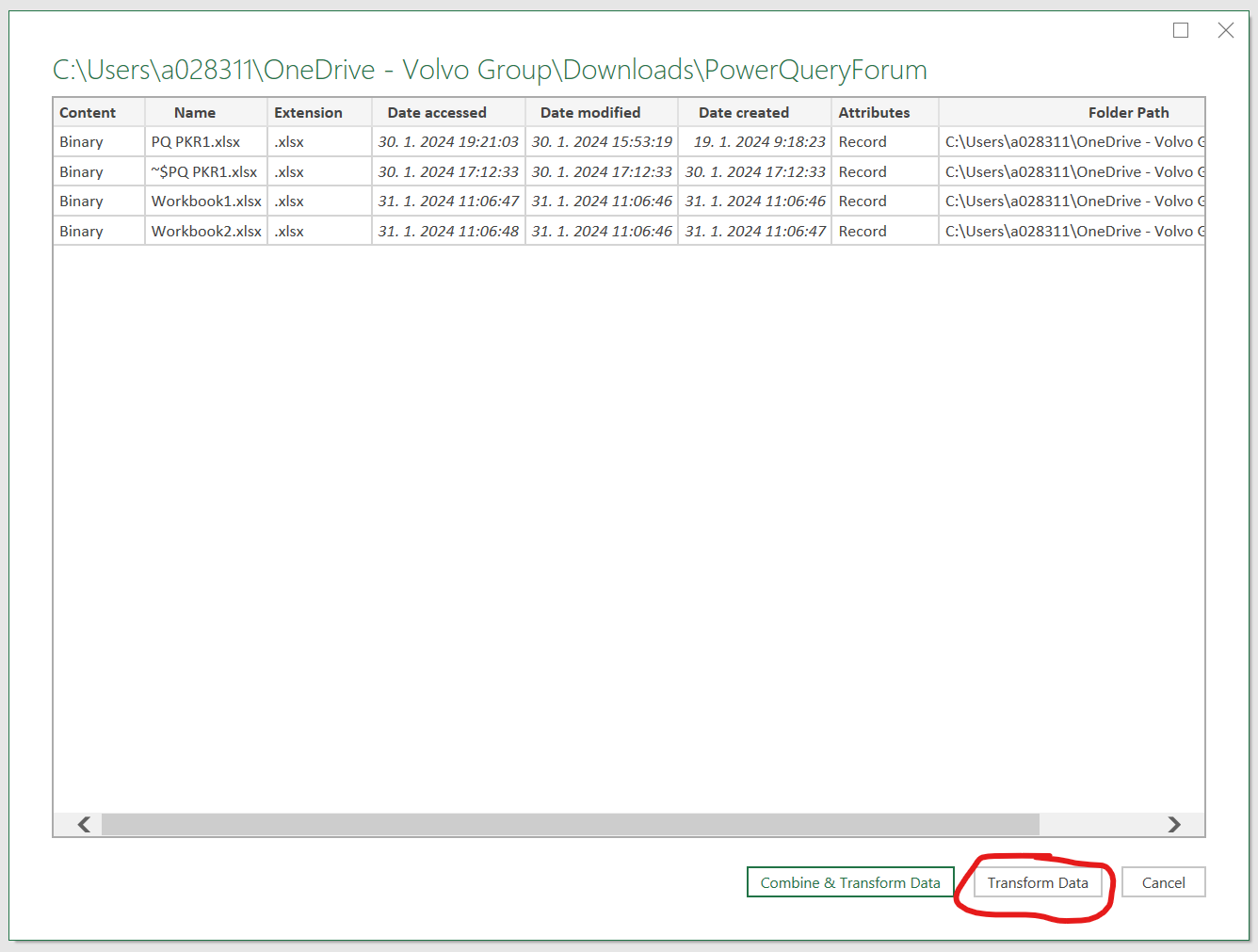Select the Attributes column header

coord(885,112)
